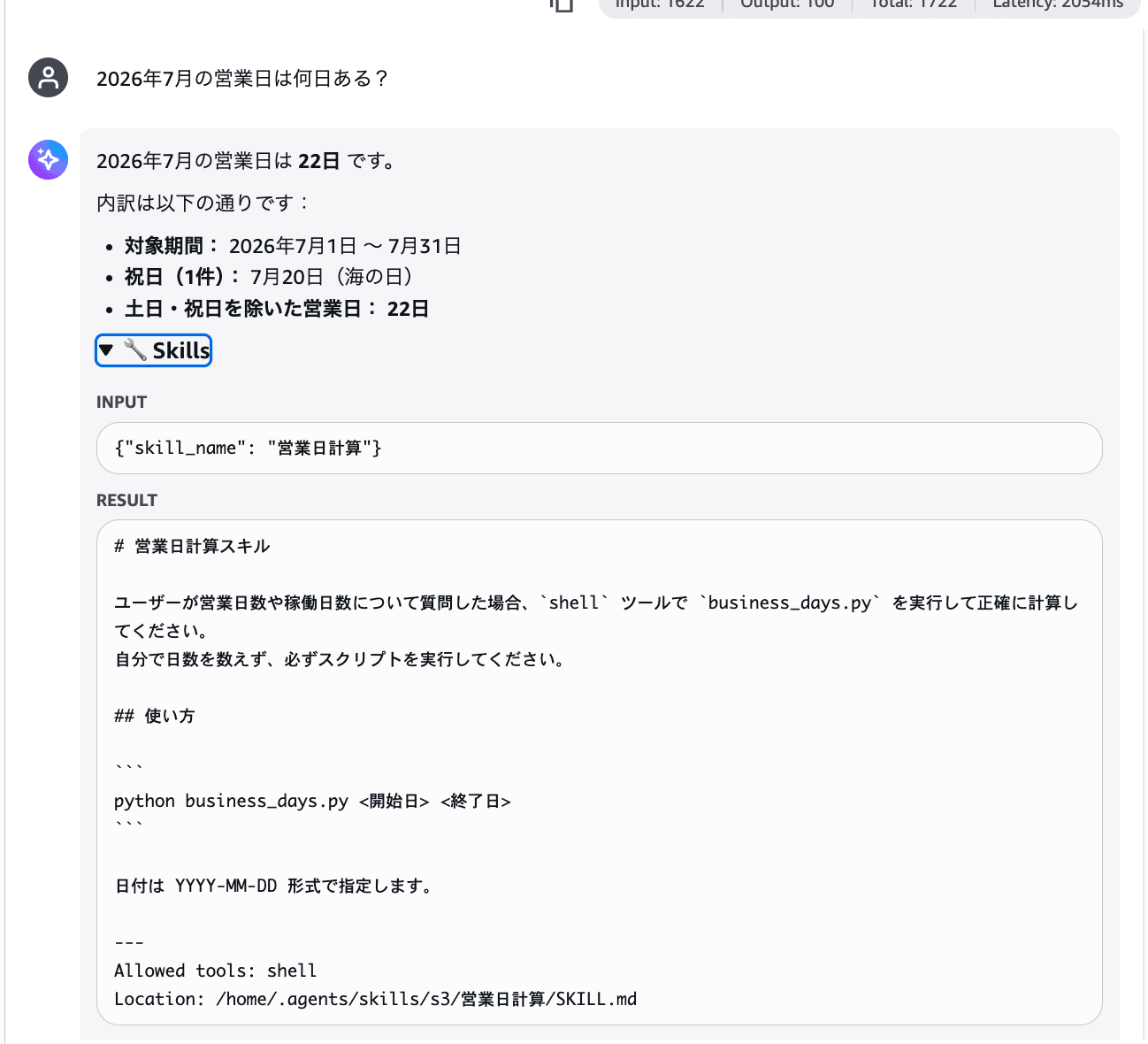Image resolution: width=1148 pixels, height=1044 pixels.
Task: Click the "INPUT" section label
Action: (121, 402)
